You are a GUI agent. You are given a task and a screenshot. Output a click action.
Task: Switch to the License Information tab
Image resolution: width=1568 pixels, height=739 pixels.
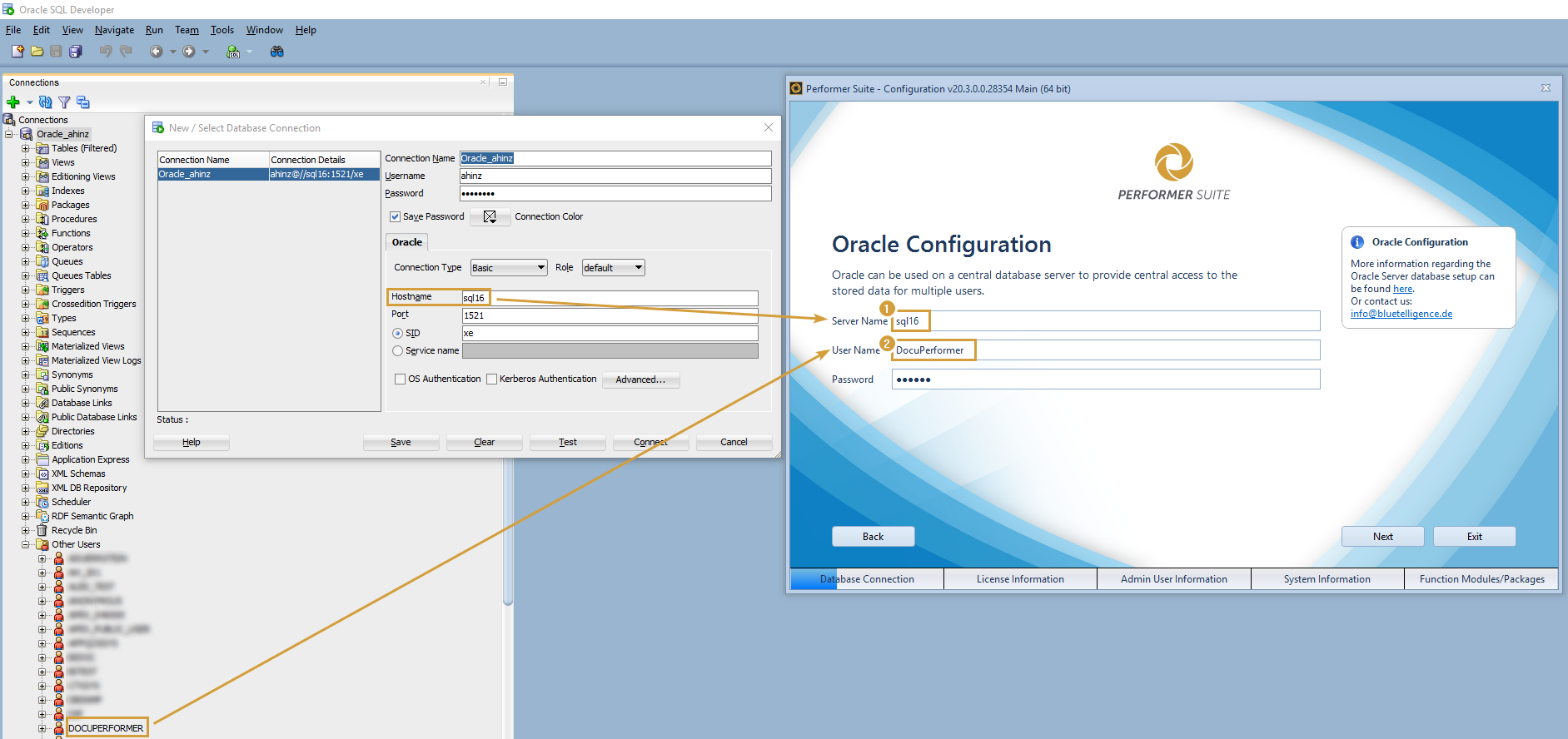click(x=1020, y=579)
